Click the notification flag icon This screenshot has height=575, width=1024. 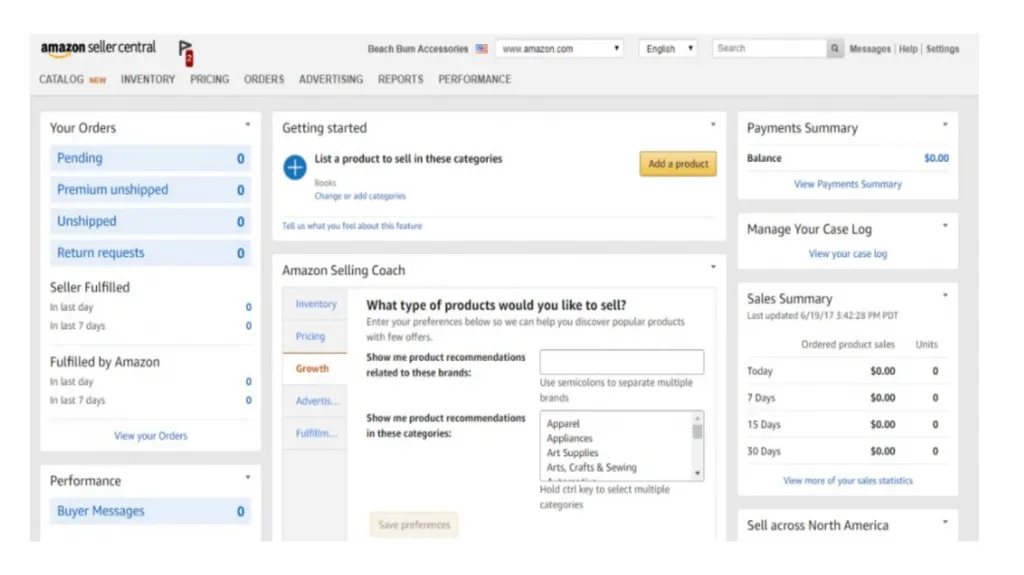tap(185, 53)
